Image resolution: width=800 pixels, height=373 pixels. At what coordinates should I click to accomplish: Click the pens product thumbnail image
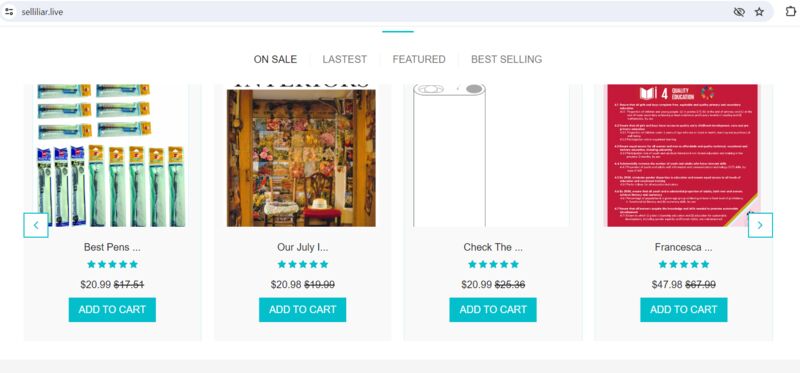pos(112,155)
